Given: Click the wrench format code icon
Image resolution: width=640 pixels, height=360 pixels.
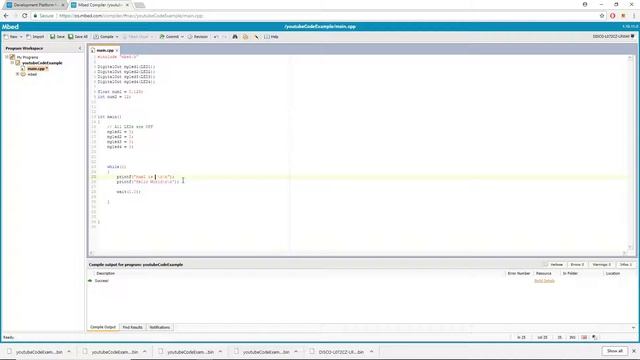Looking at the screenshot, I should pos(256,37).
